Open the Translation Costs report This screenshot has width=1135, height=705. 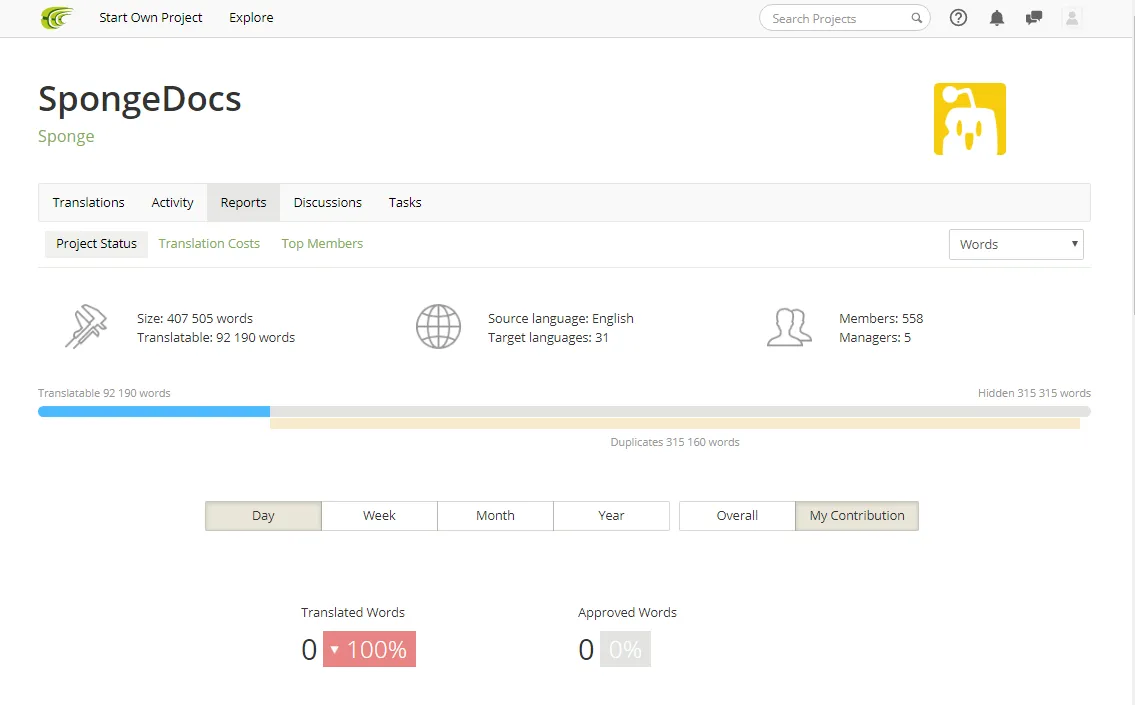209,244
